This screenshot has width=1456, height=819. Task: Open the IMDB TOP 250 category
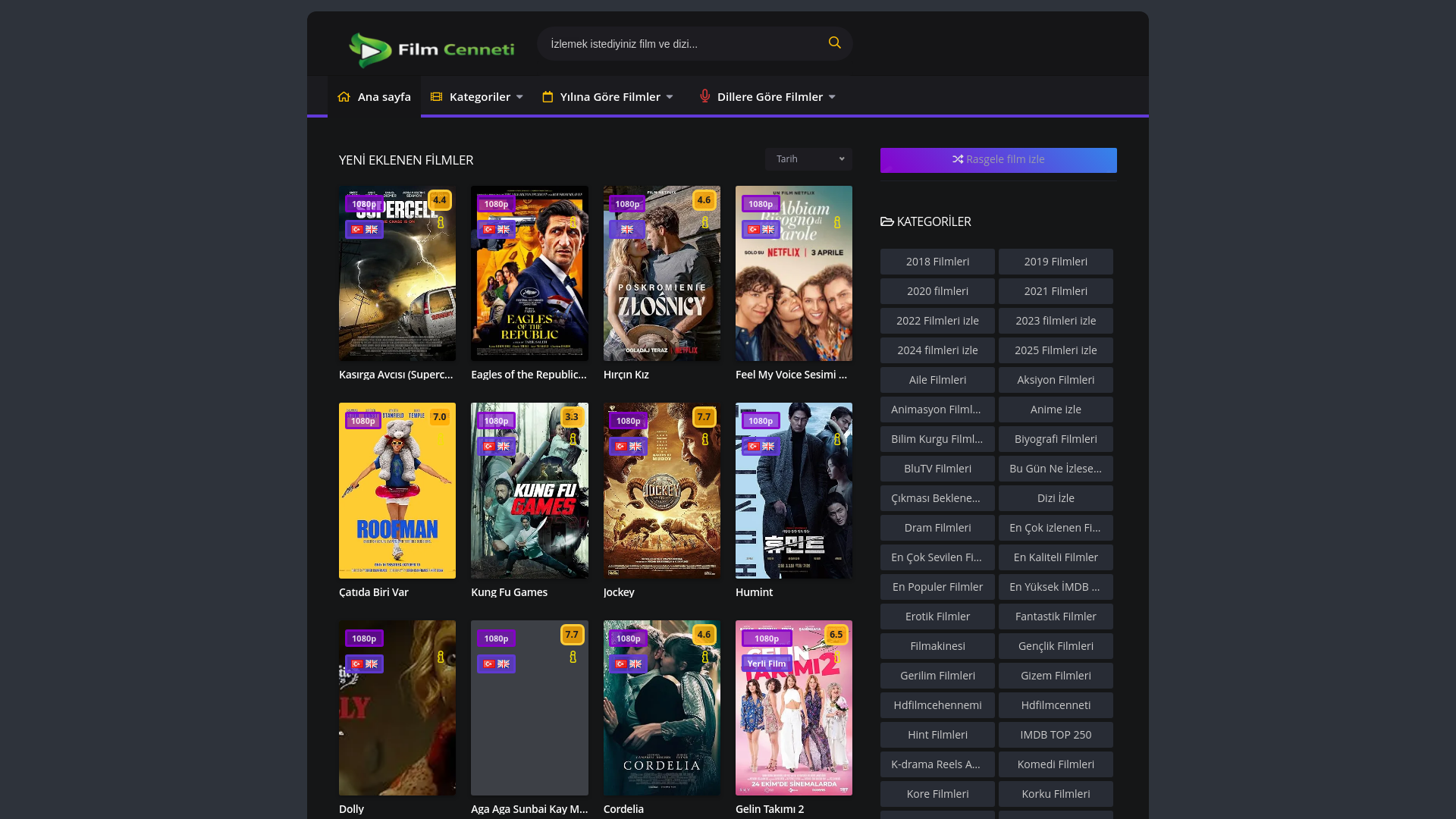pyautogui.click(x=1056, y=735)
